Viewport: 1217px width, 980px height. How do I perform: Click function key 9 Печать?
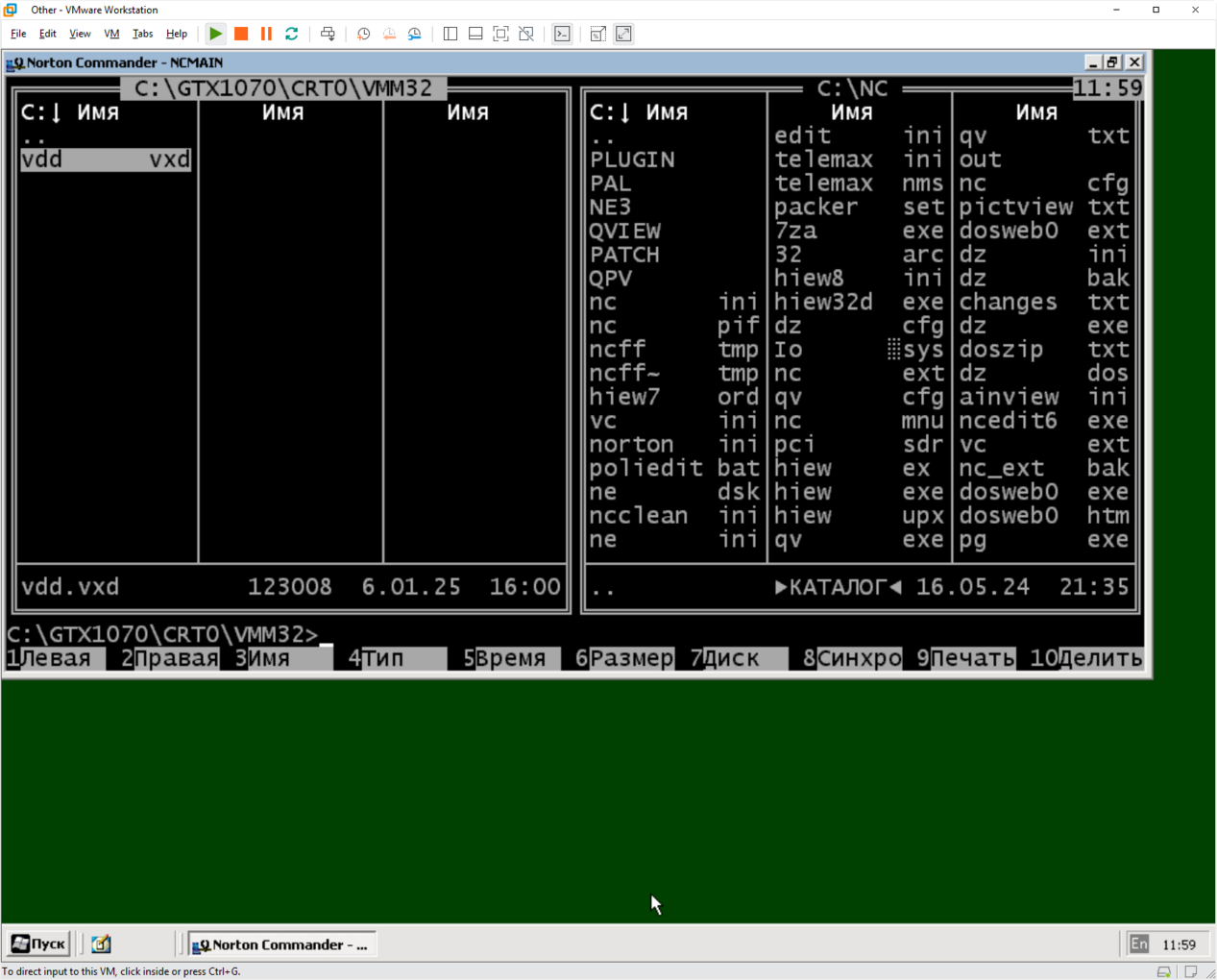pyautogui.click(x=966, y=658)
